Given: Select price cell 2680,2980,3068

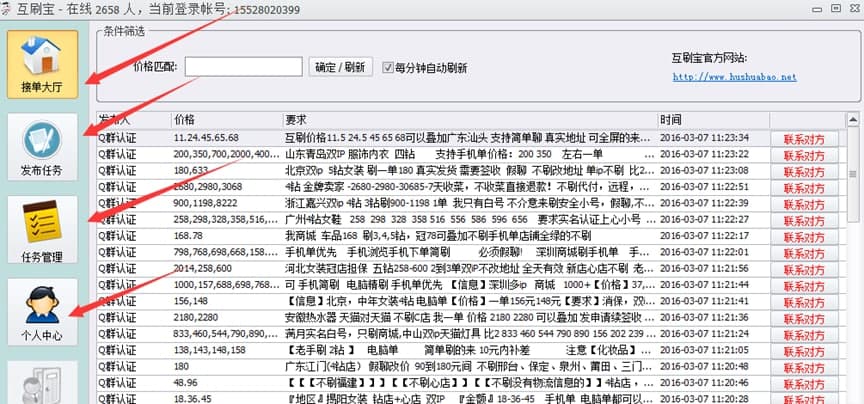Looking at the screenshot, I should point(208,187).
